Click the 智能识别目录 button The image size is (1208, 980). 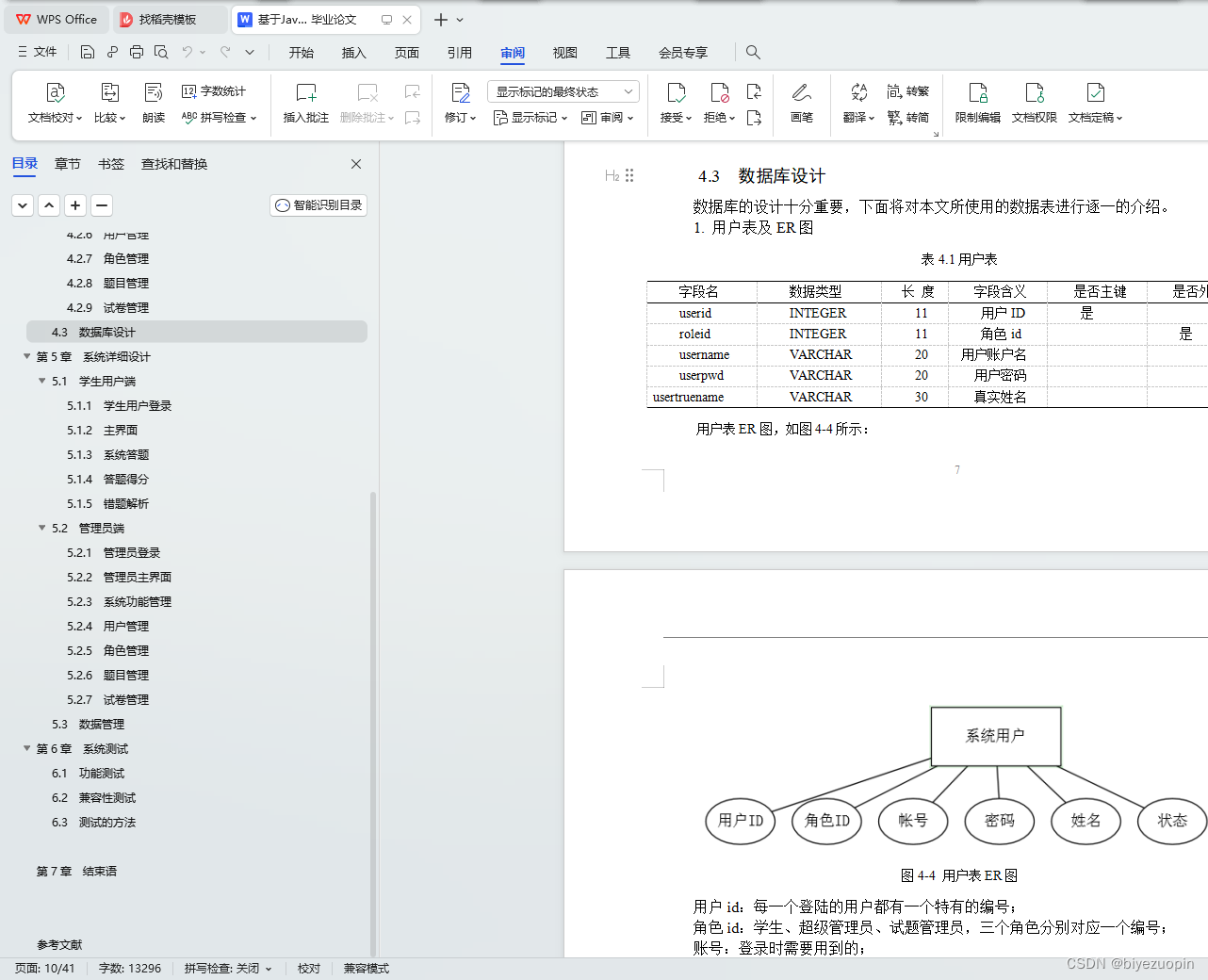pyautogui.click(x=318, y=205)
